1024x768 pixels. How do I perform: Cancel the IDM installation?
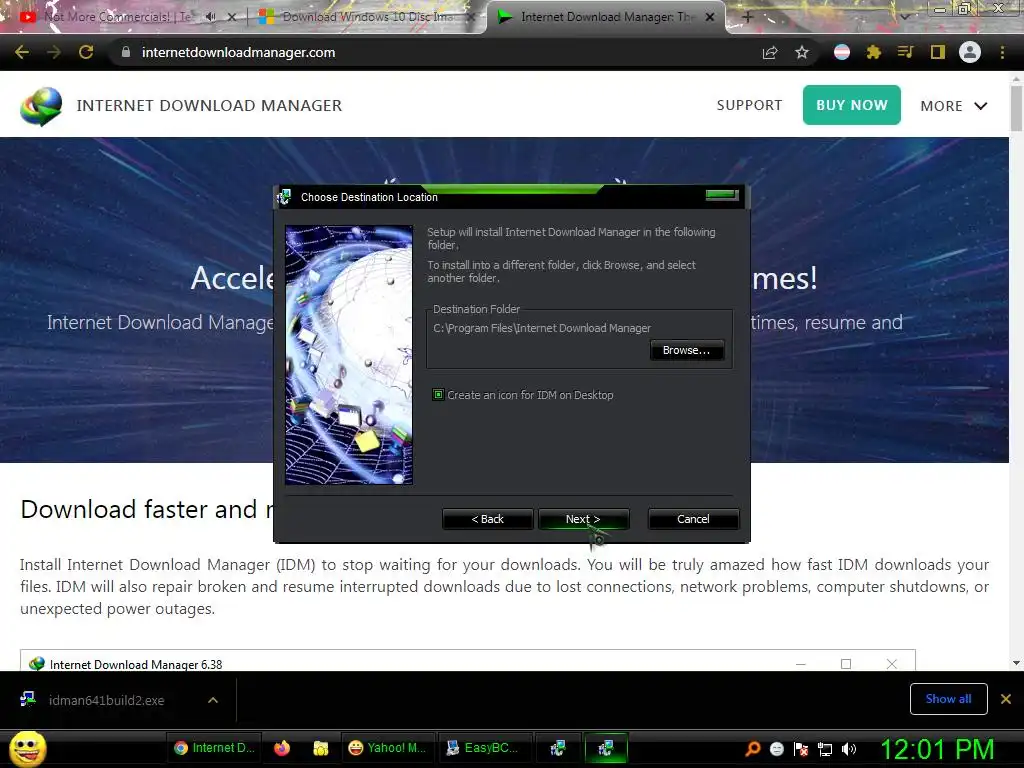point(693,519)
